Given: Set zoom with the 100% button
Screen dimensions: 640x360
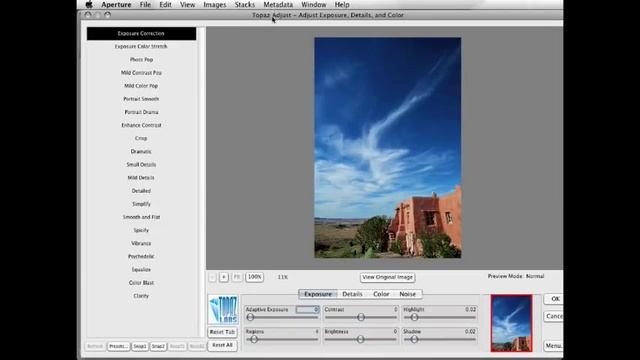Looking at the screenshot, I should [x=254, y=277].
